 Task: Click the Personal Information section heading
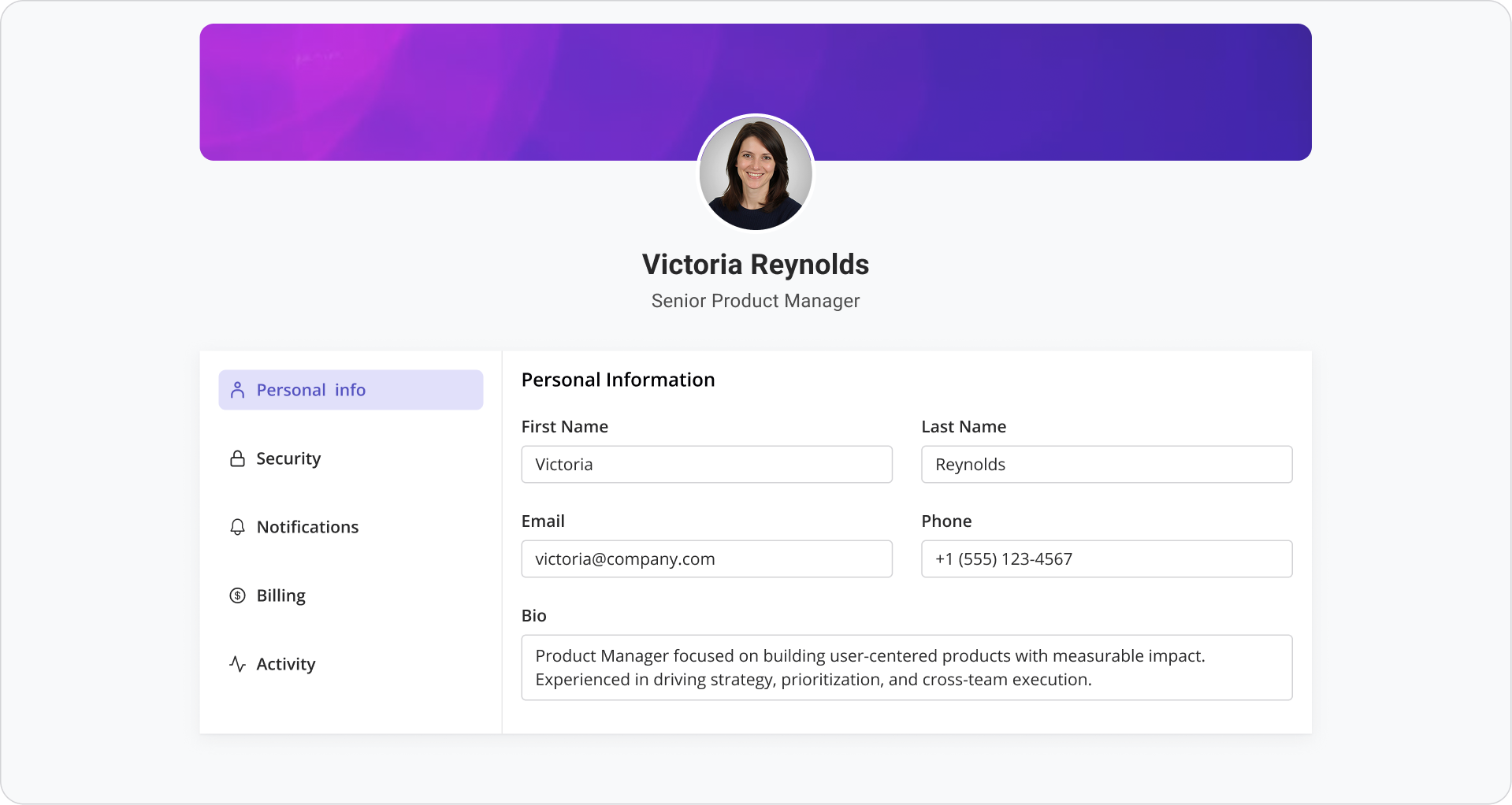pos(618,380)
